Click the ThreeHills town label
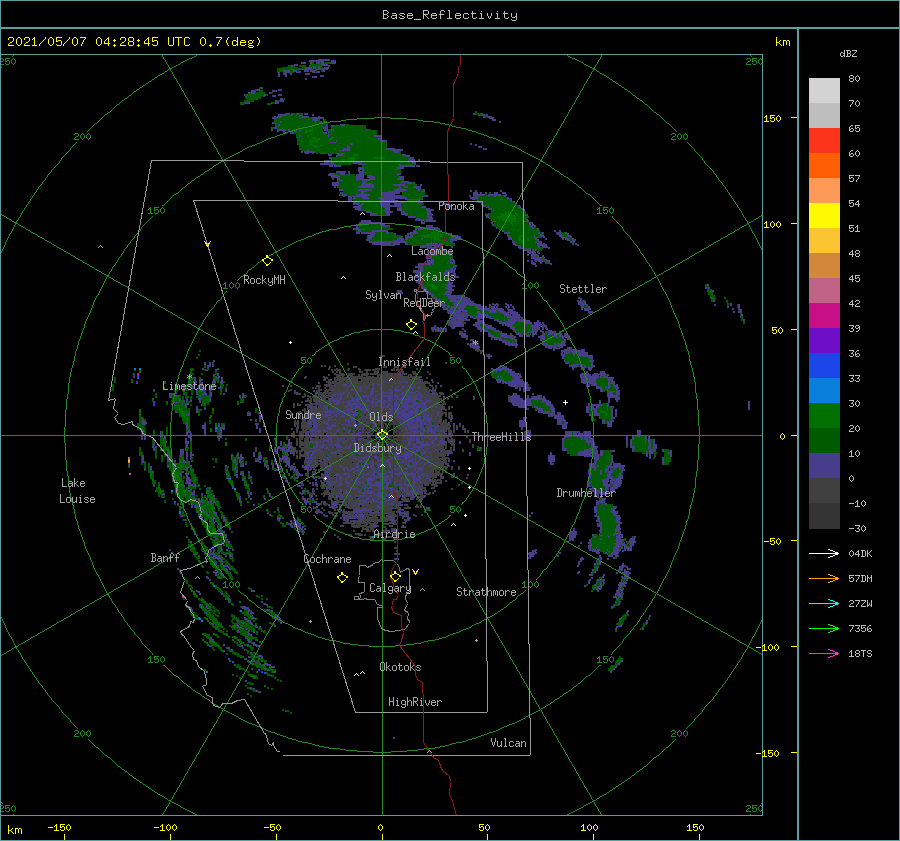Screen dimensions: 900x841 (x=502, y=437)
